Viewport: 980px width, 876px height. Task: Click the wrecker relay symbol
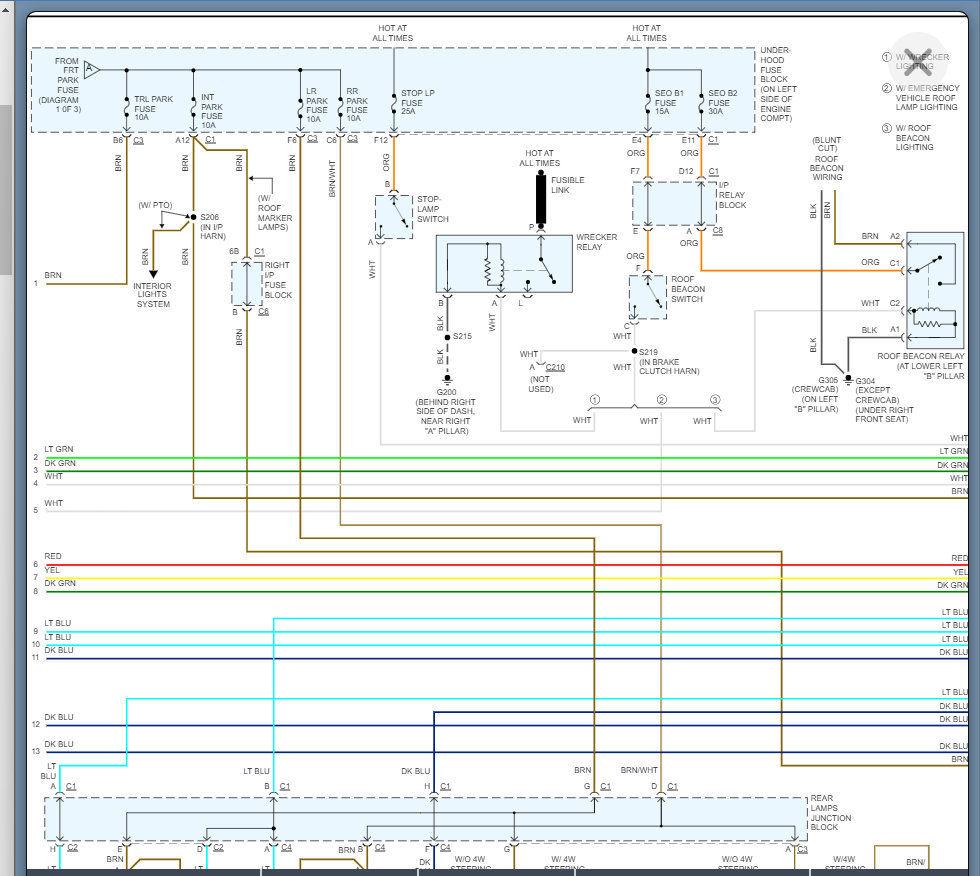[503, 265]
